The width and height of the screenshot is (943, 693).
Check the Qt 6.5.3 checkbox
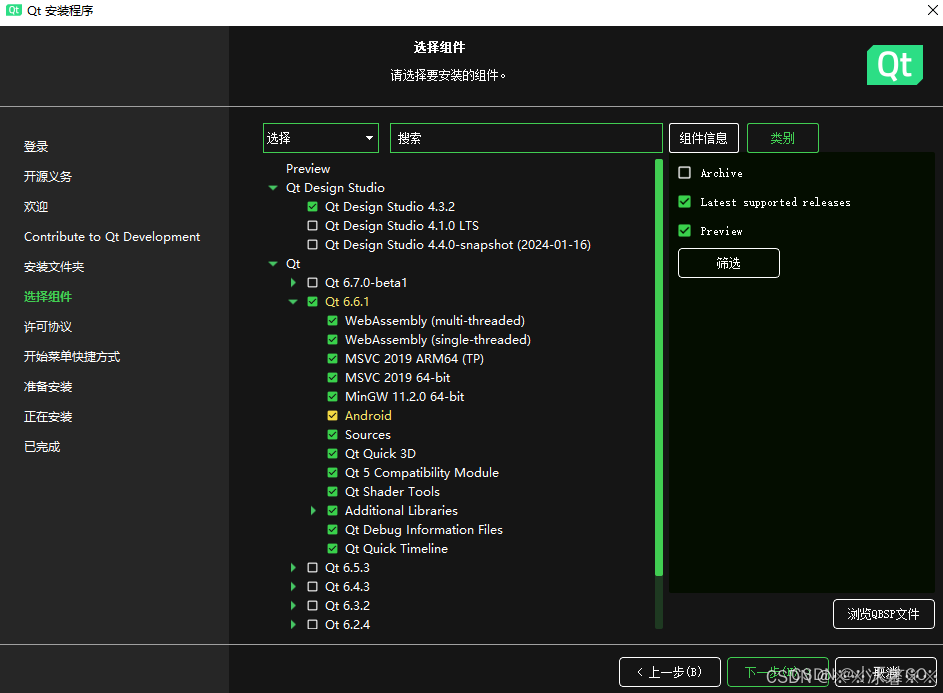(x=312, y=568)
